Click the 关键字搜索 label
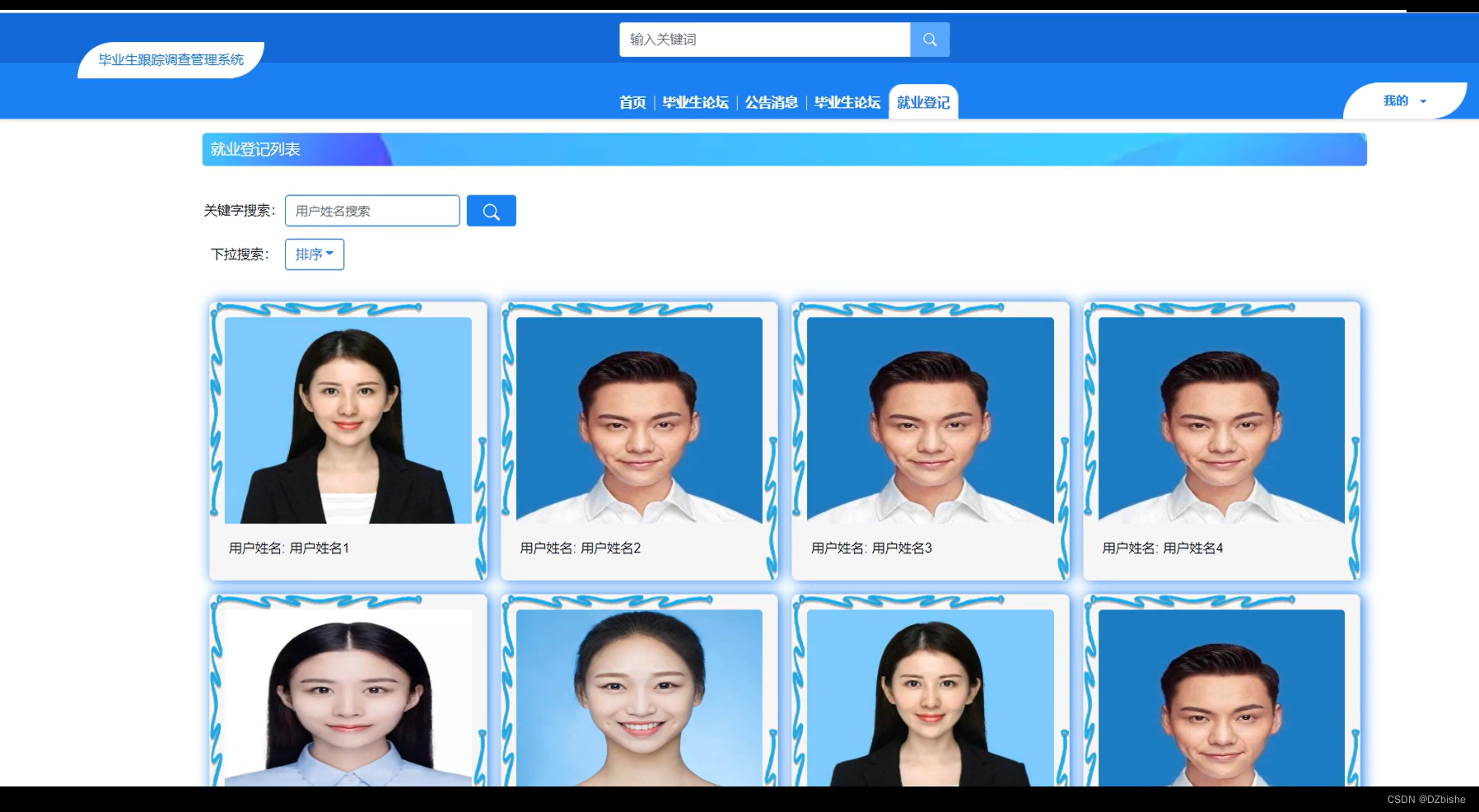The image size is (1479, 812). (240, 211)
